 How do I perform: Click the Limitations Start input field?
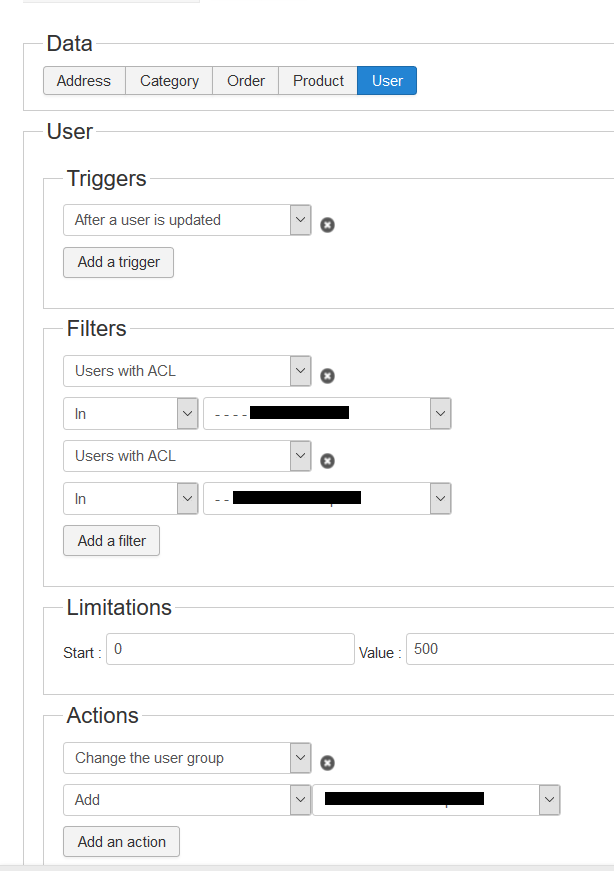point(230,649)
